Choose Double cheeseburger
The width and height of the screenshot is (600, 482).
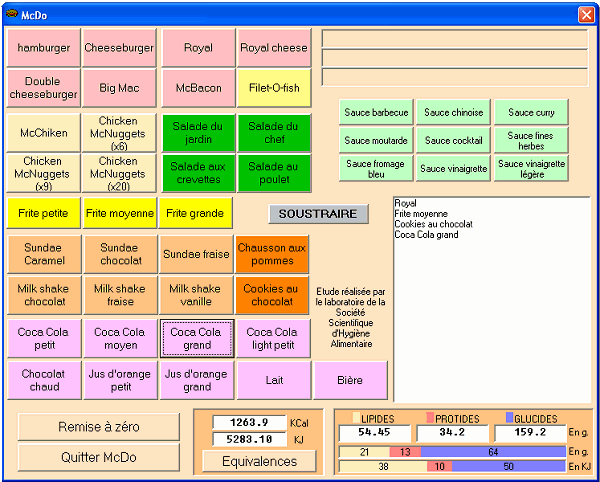tap(44, 88)
